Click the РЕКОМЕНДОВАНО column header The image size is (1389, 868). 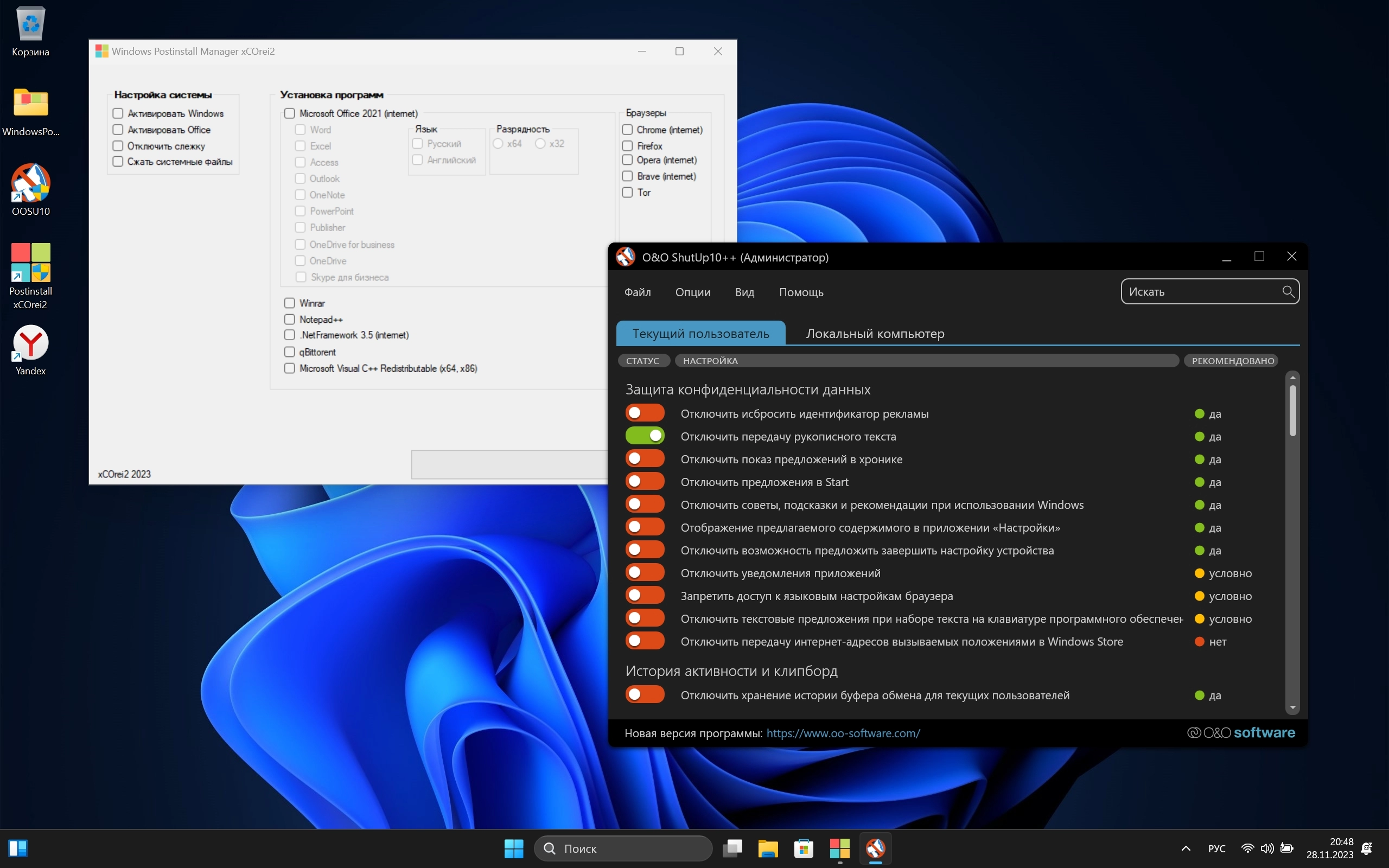1232,361
